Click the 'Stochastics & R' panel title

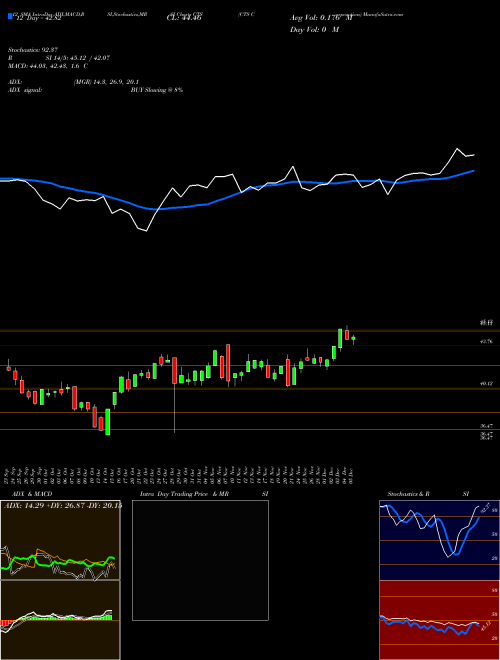[409, 494]
